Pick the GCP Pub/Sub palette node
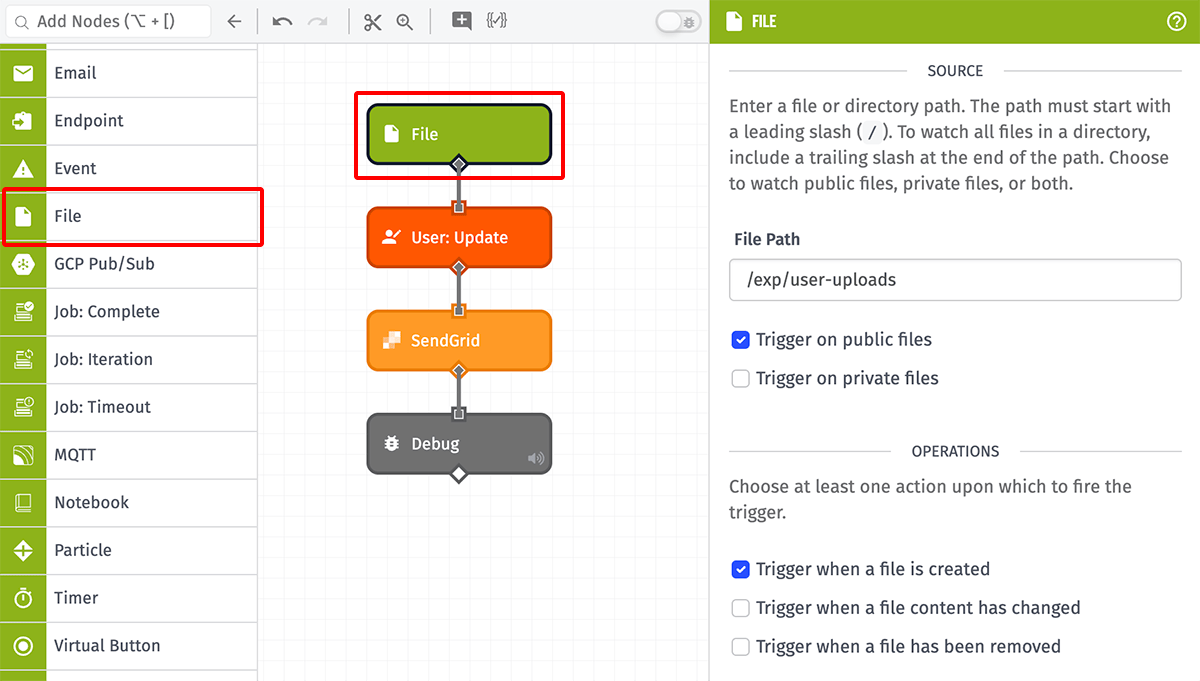The image size is (1200, 681). [128, 264]
